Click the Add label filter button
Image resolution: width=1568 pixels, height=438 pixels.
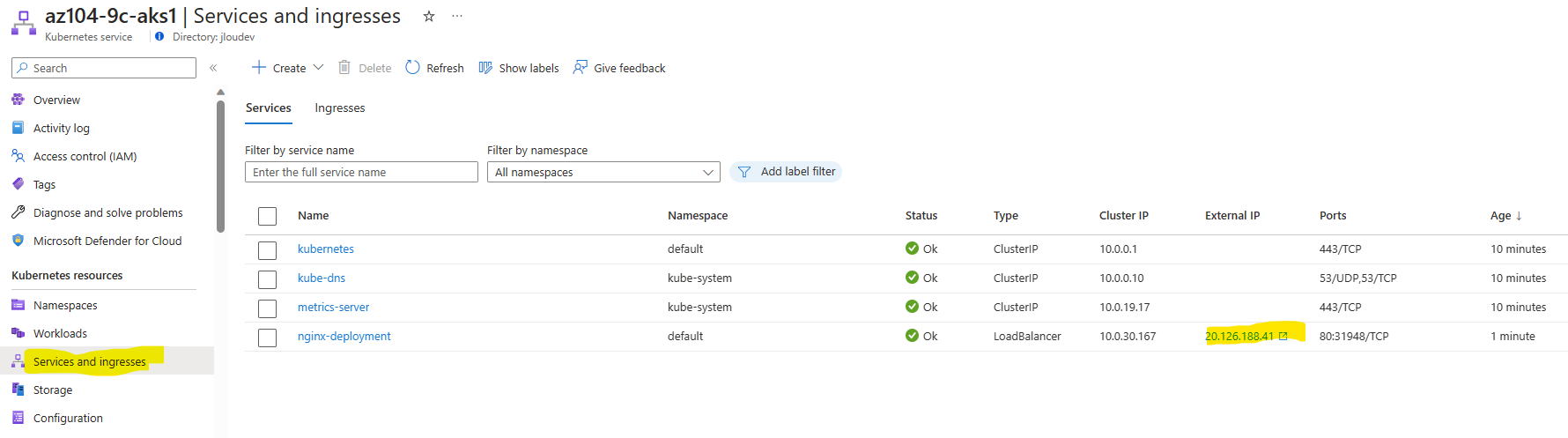786,172
